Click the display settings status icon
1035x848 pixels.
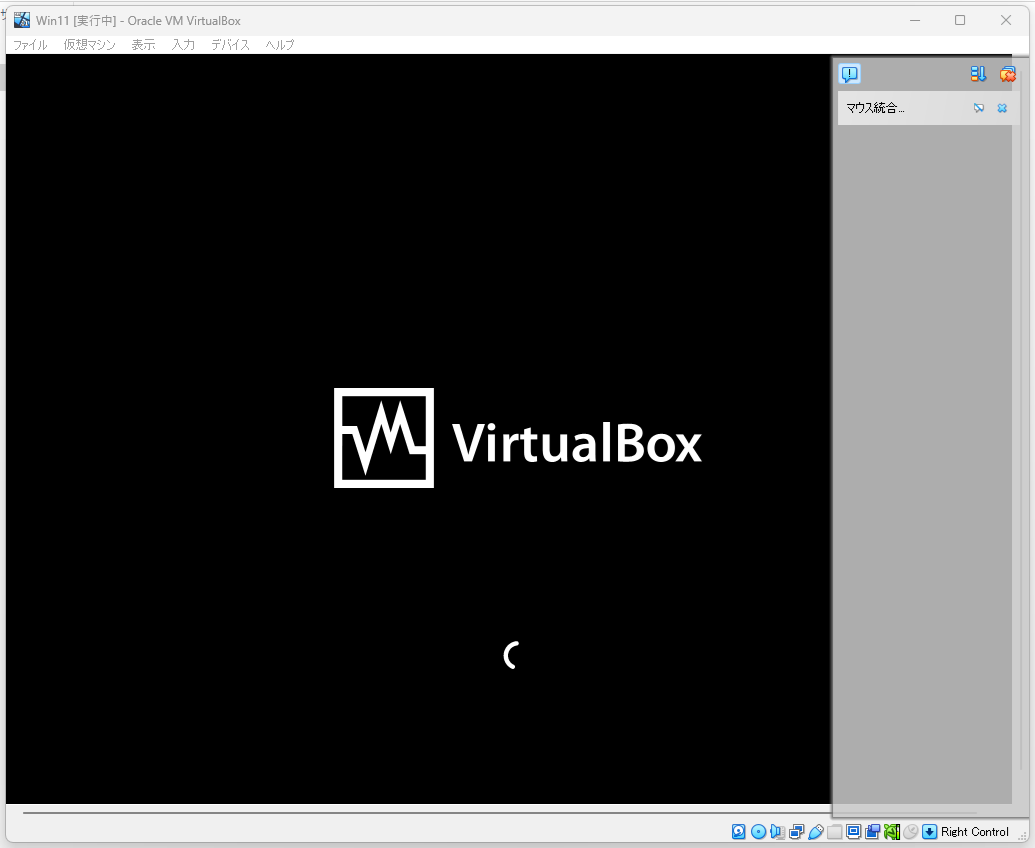click(853, 832)
